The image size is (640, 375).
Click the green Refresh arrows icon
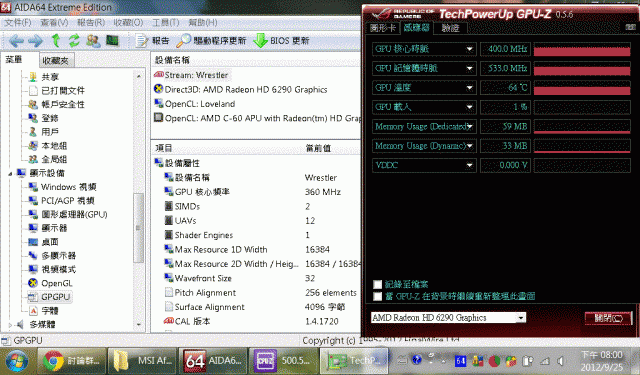click(74, 40)
